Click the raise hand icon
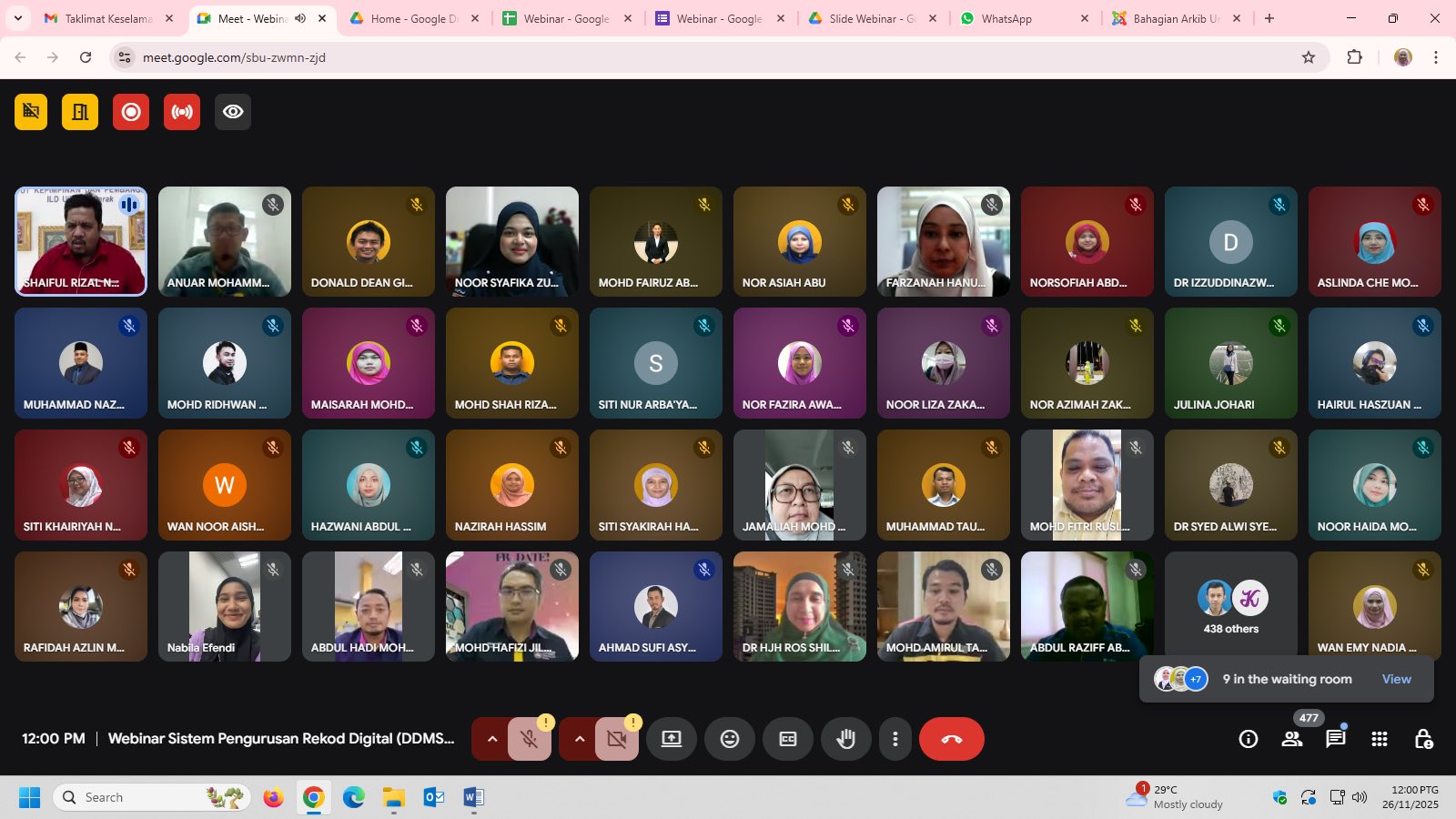The image size is (1456, 819). (x=845, y=739)
